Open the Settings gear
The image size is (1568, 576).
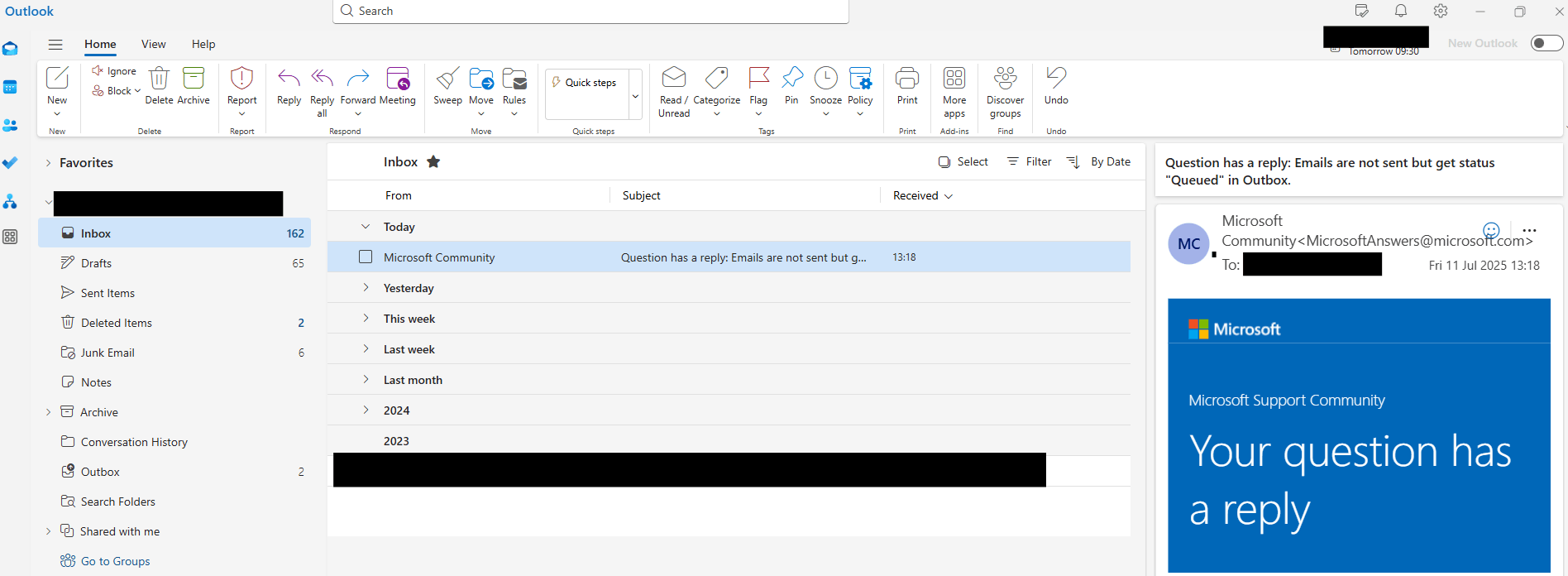1441,11
